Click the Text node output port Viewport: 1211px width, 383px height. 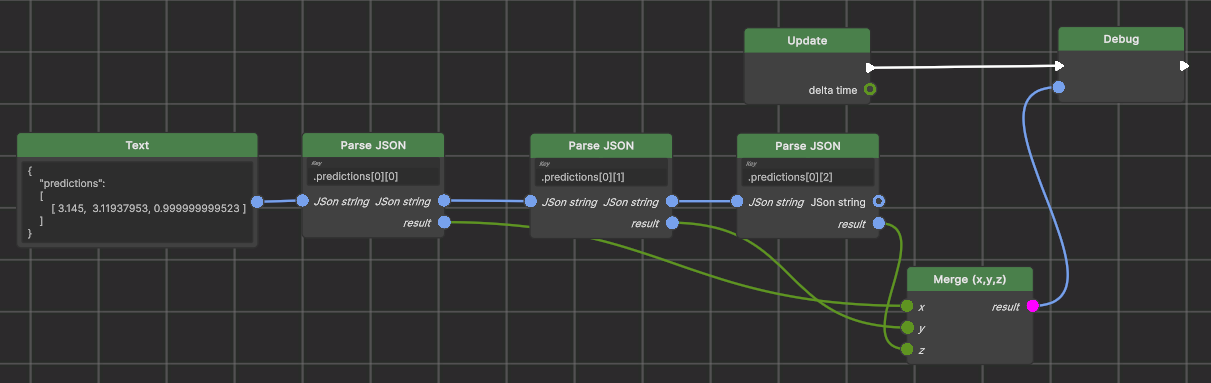click(x=257, y=202)
